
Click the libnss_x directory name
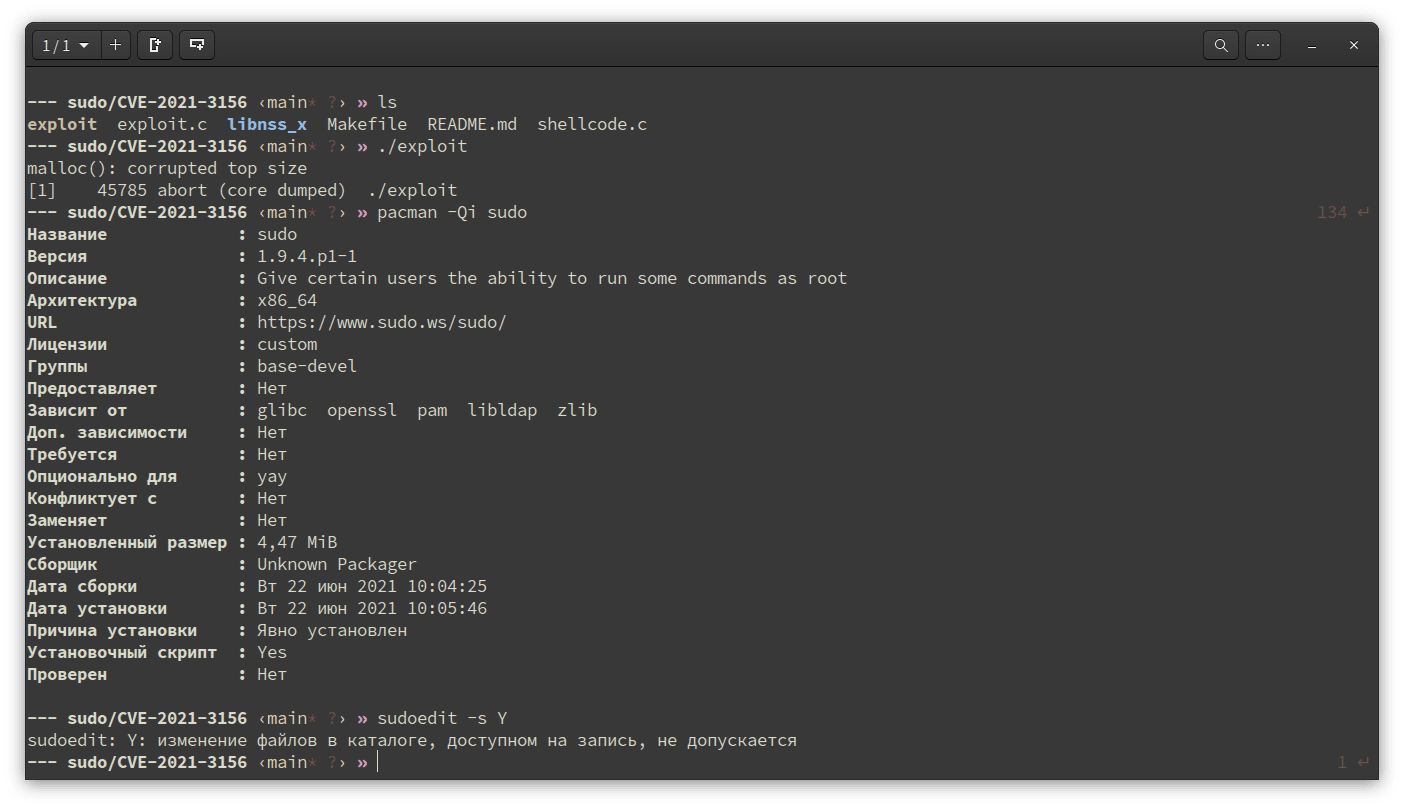[267, 124]
